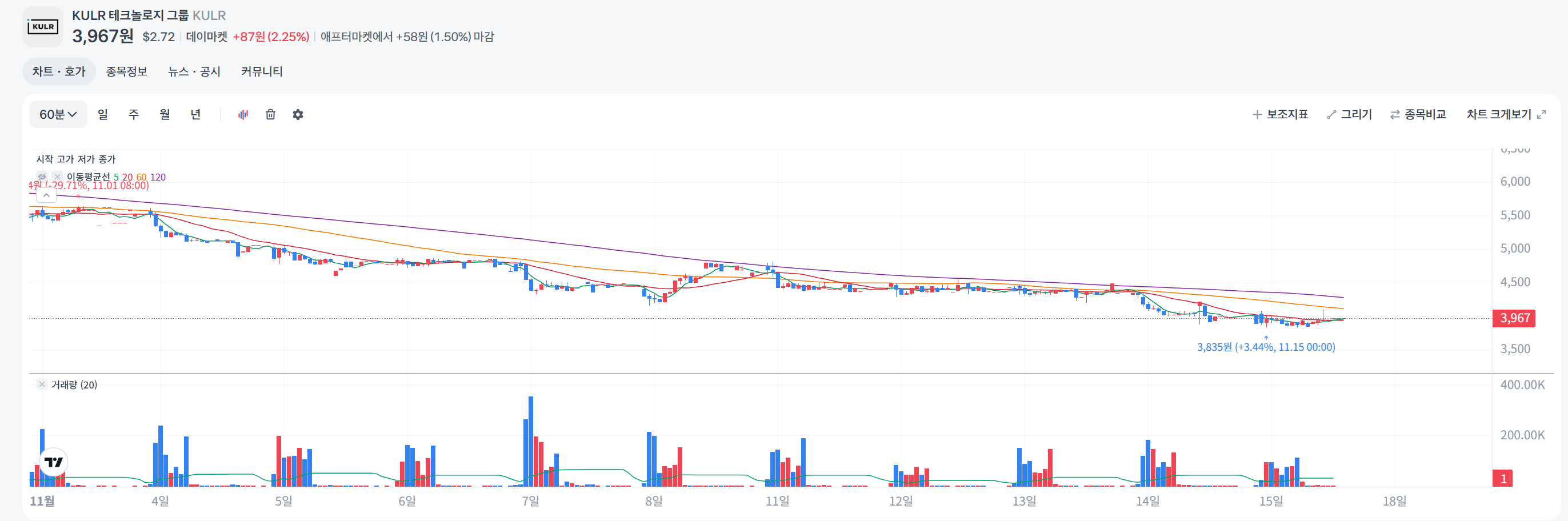
Task: Switch chart to 일 (daily) period
Action: [x=103, y=114]
